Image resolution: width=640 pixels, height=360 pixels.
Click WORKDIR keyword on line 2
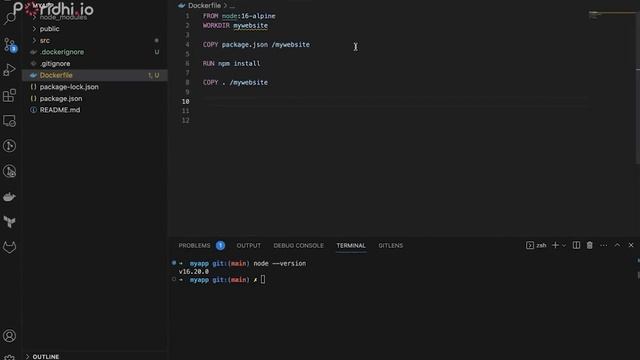coord(216,25)
